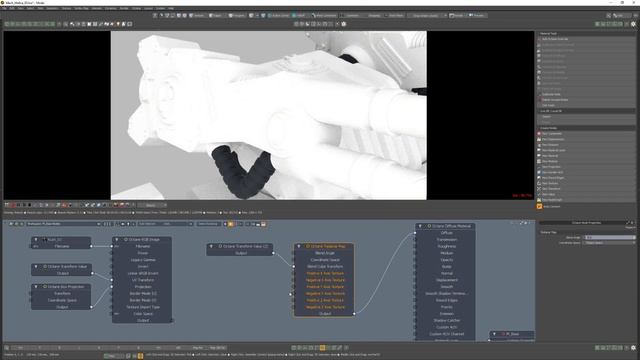Select Positive X Axis Texture channel
Screen dimensions: 640x360
pos(325,273)
